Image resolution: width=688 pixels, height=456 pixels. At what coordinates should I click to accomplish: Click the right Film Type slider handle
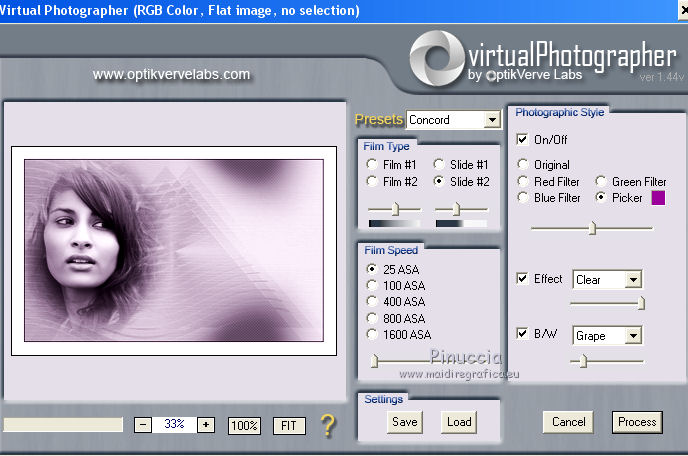(456, 209)
